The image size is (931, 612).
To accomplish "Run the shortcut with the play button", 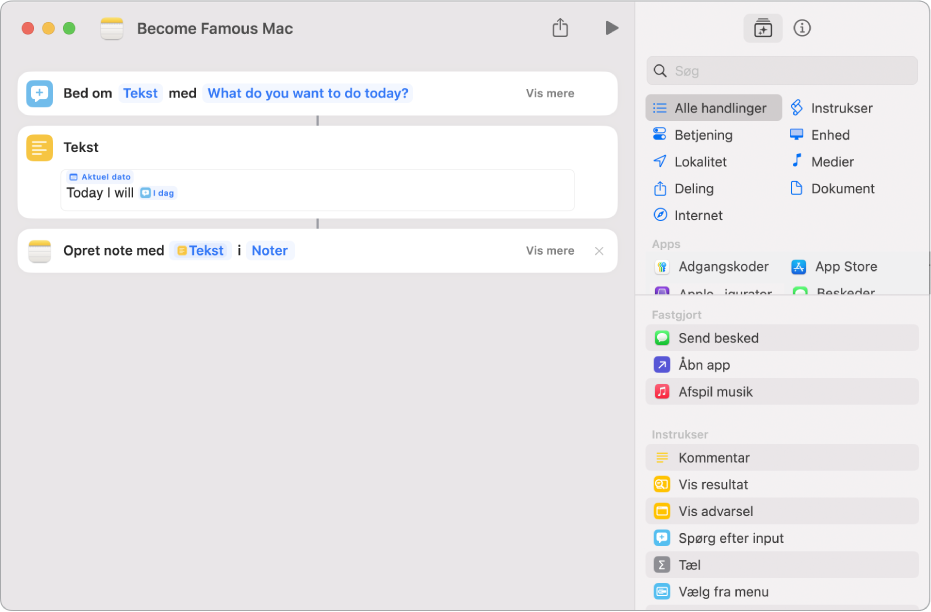I will tap(612, 28).
